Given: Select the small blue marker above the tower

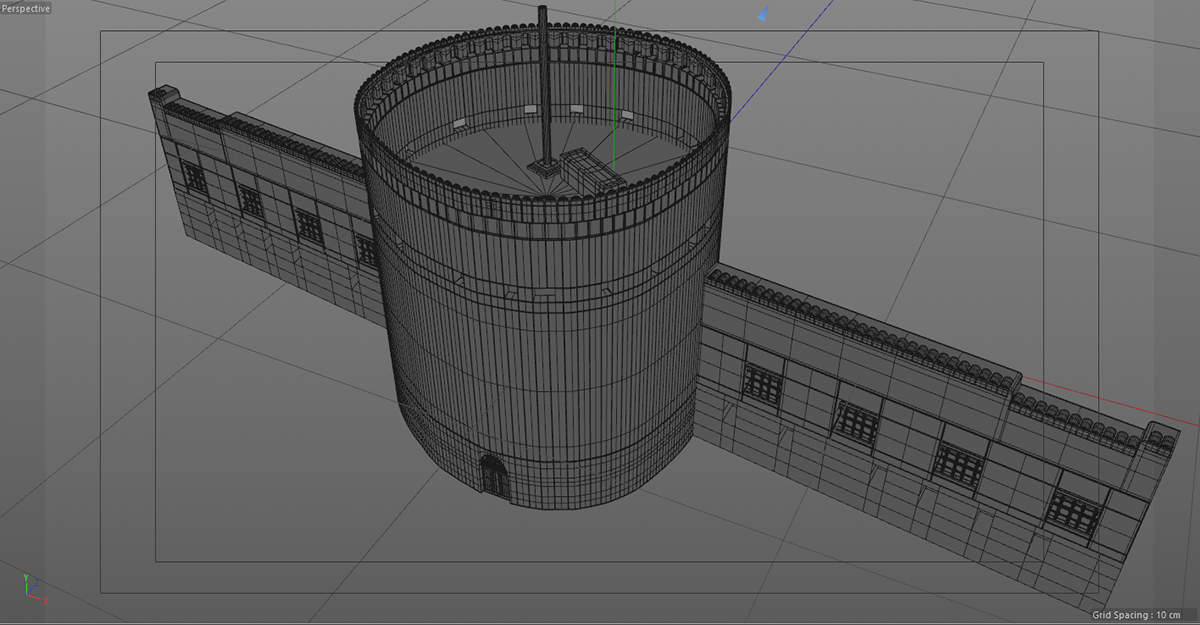Looking at the screenshot, I should pyautogui.click(x=764, y=15).
